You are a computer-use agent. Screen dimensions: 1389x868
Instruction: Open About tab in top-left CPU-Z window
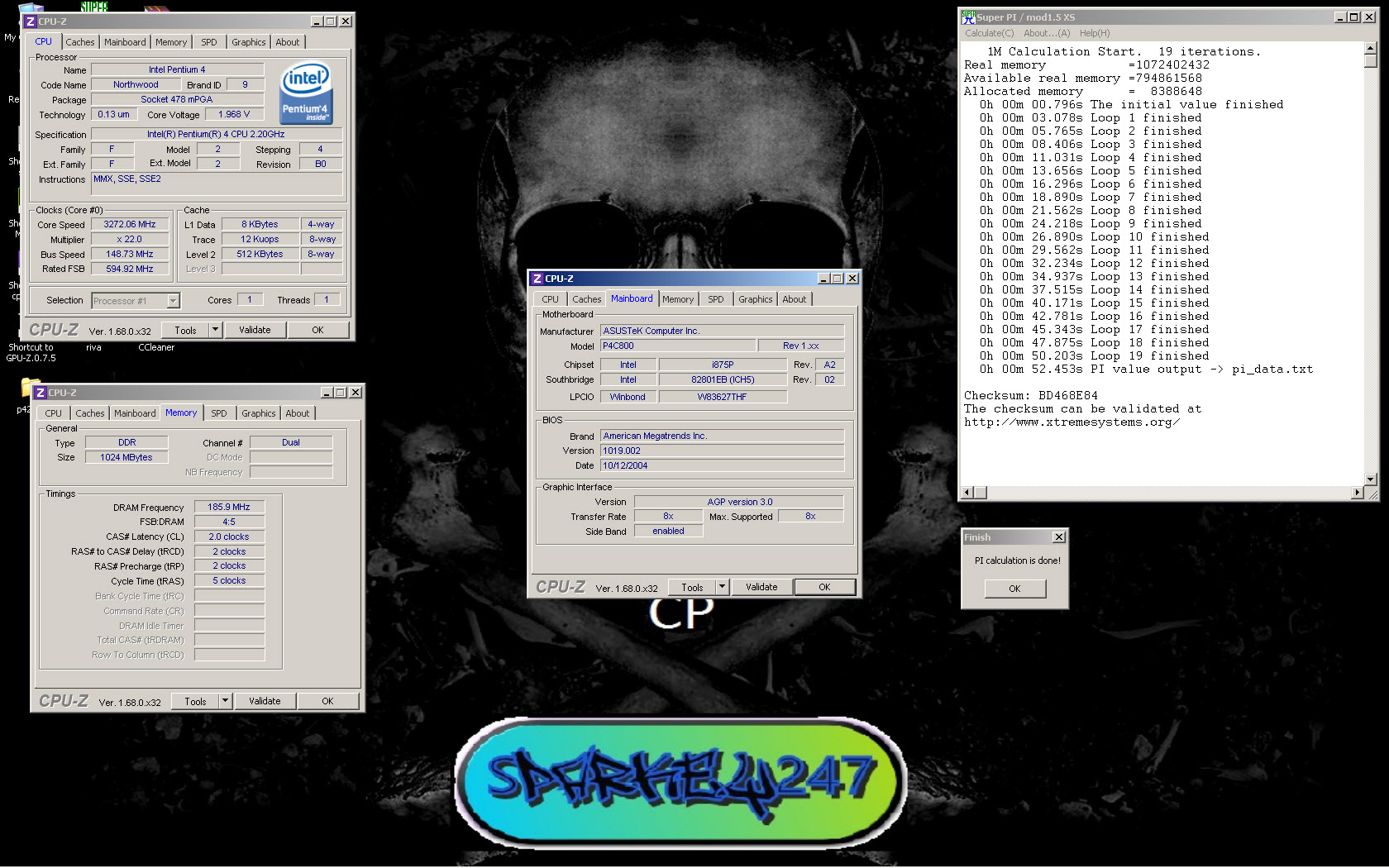click(288, 42)
